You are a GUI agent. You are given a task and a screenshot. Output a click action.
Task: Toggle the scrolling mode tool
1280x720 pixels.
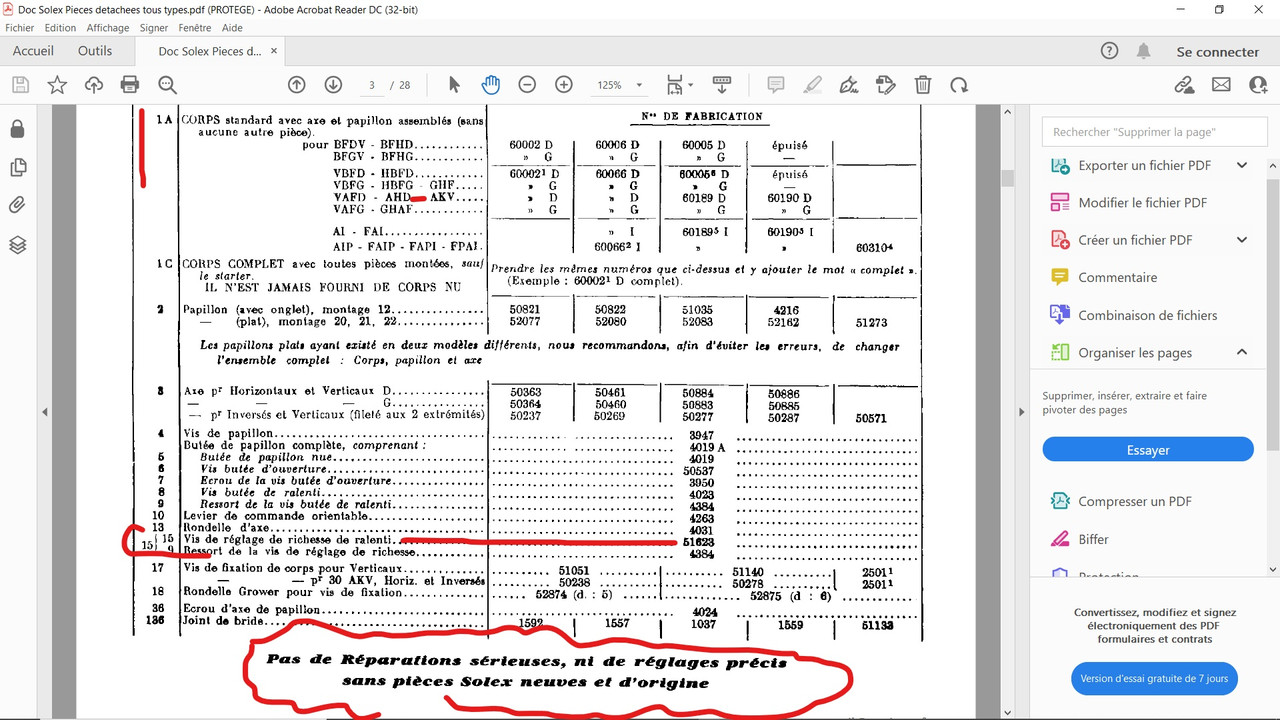[721, 85]
